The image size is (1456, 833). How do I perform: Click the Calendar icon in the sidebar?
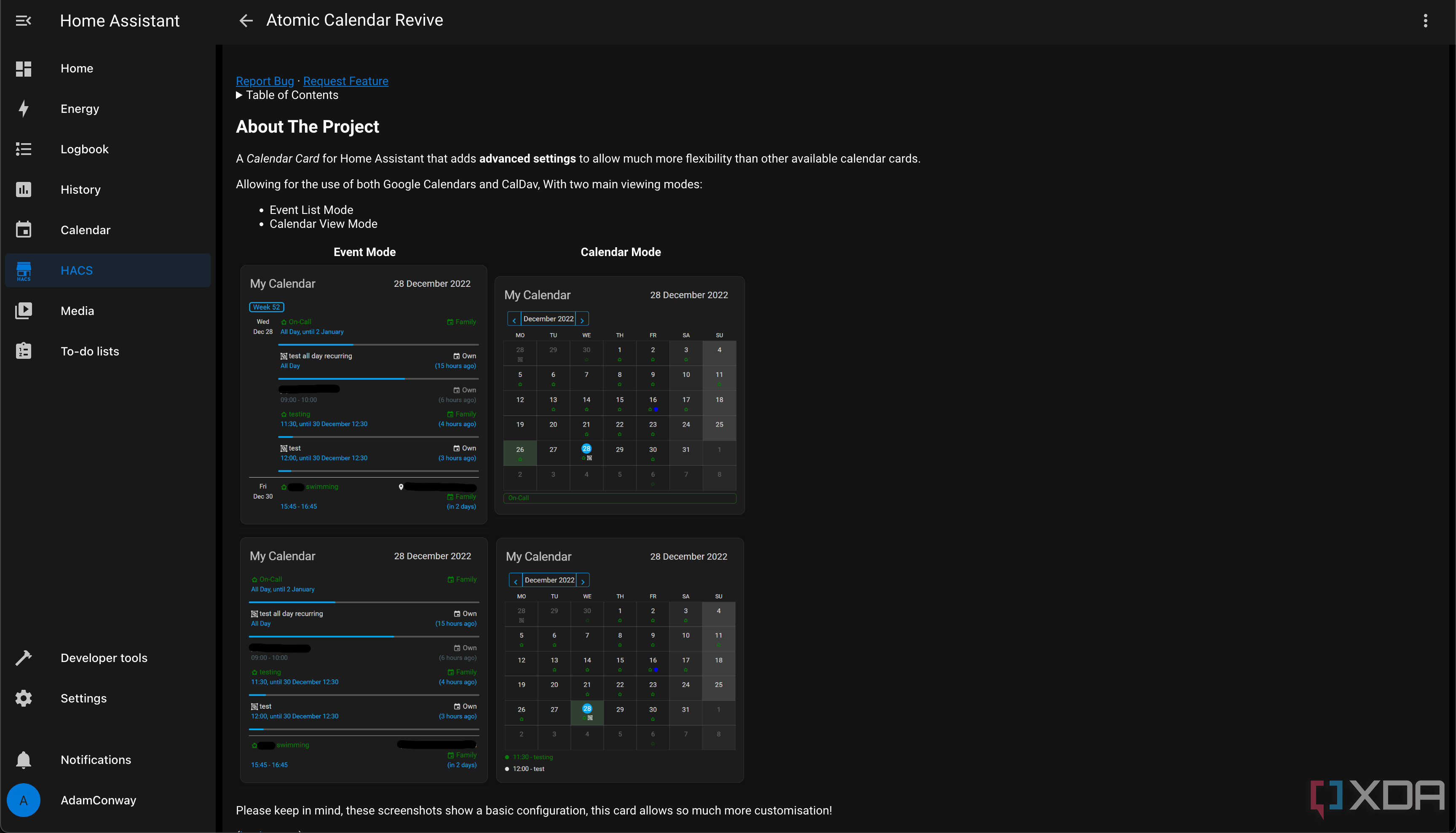coord(24,230)
